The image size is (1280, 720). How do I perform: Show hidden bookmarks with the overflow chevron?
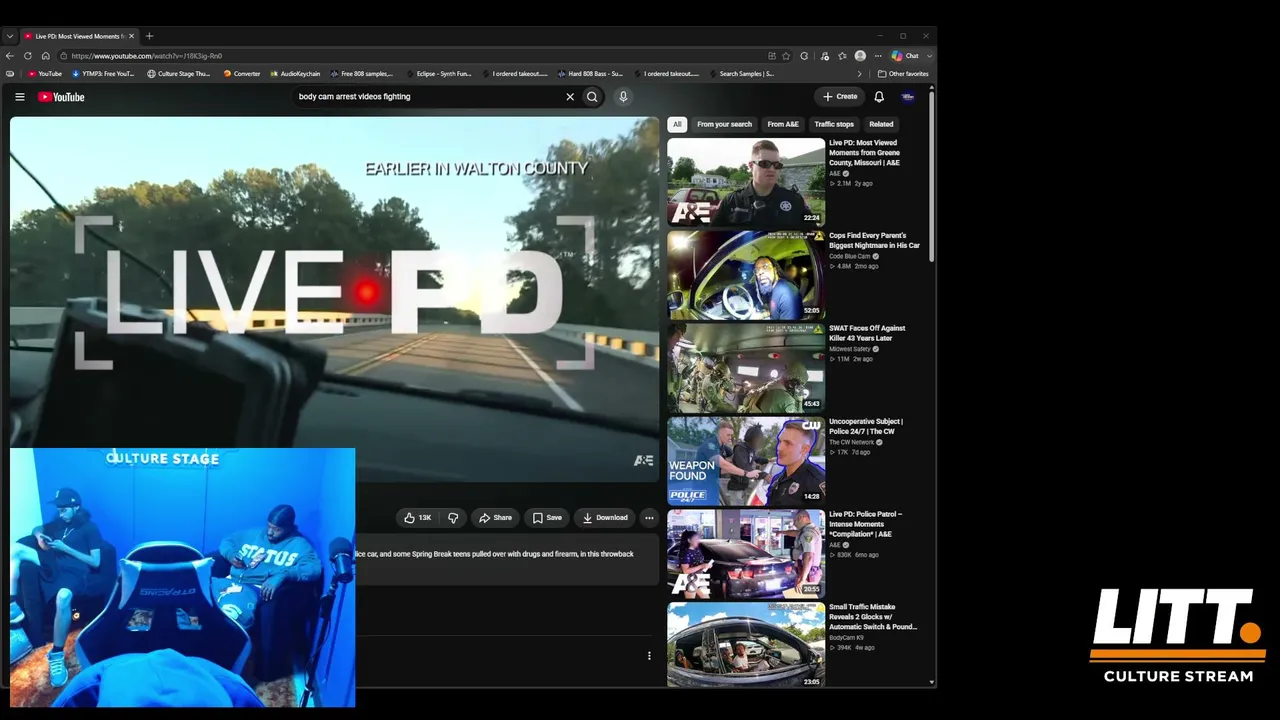point(859,74)
